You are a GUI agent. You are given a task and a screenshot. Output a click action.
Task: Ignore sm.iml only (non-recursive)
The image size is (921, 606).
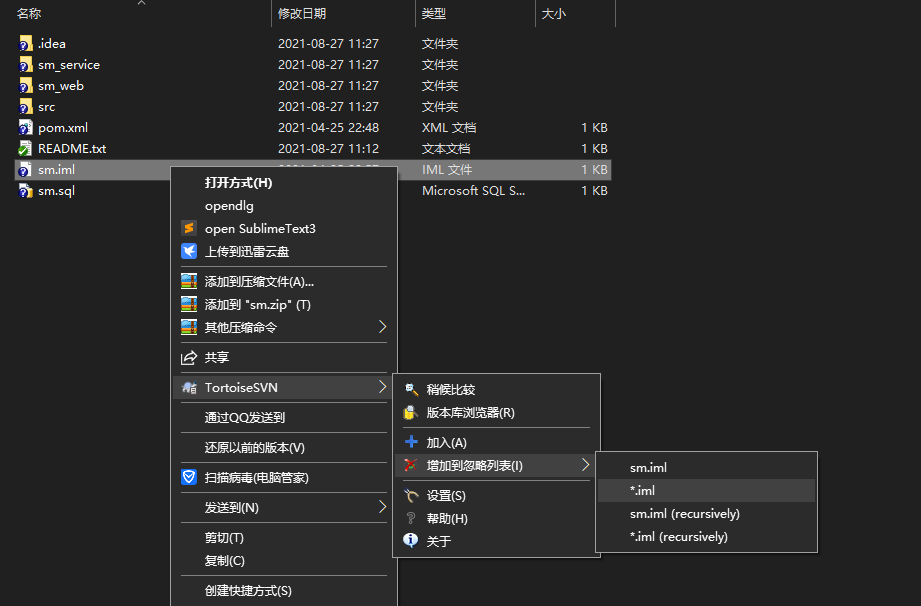707,467
